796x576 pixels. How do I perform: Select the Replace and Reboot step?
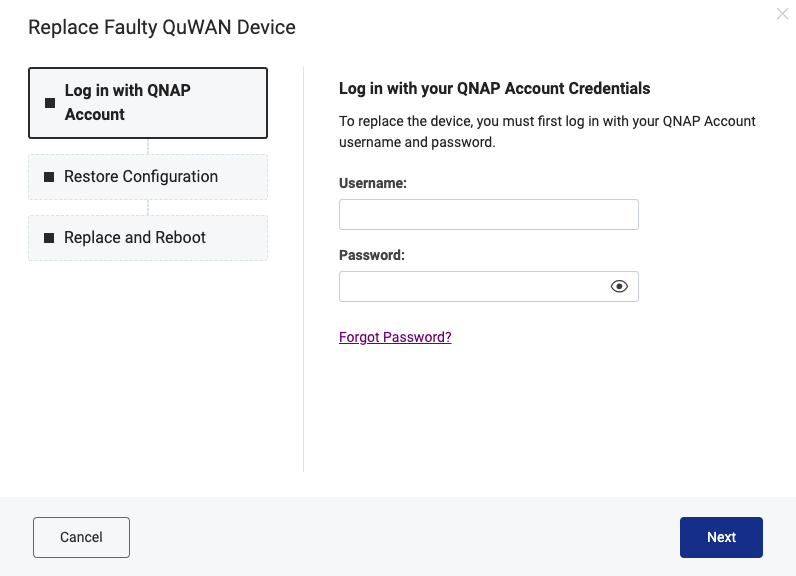[x=148, y=238]
